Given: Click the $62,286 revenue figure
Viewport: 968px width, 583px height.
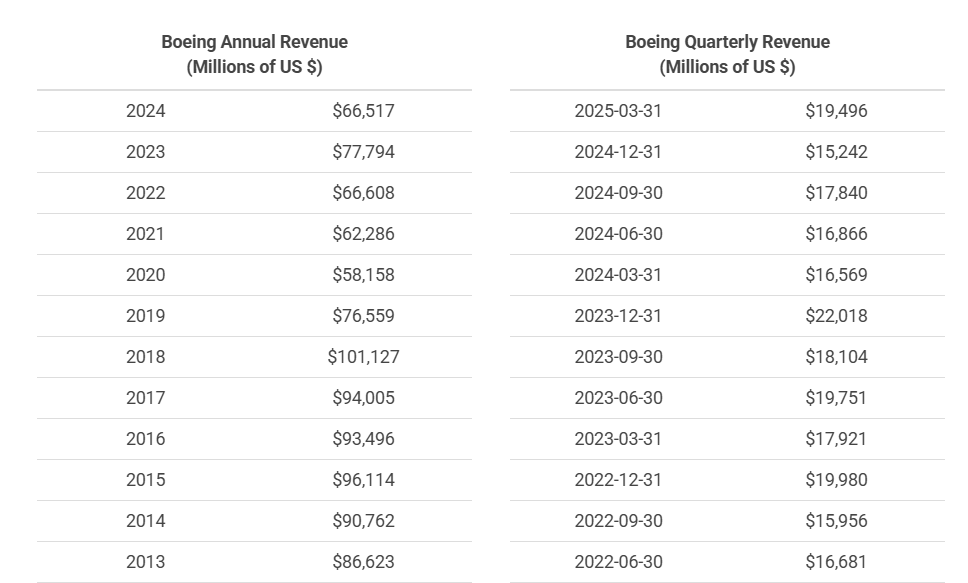Looking at the screenshot, I should [x=363, y=234].
